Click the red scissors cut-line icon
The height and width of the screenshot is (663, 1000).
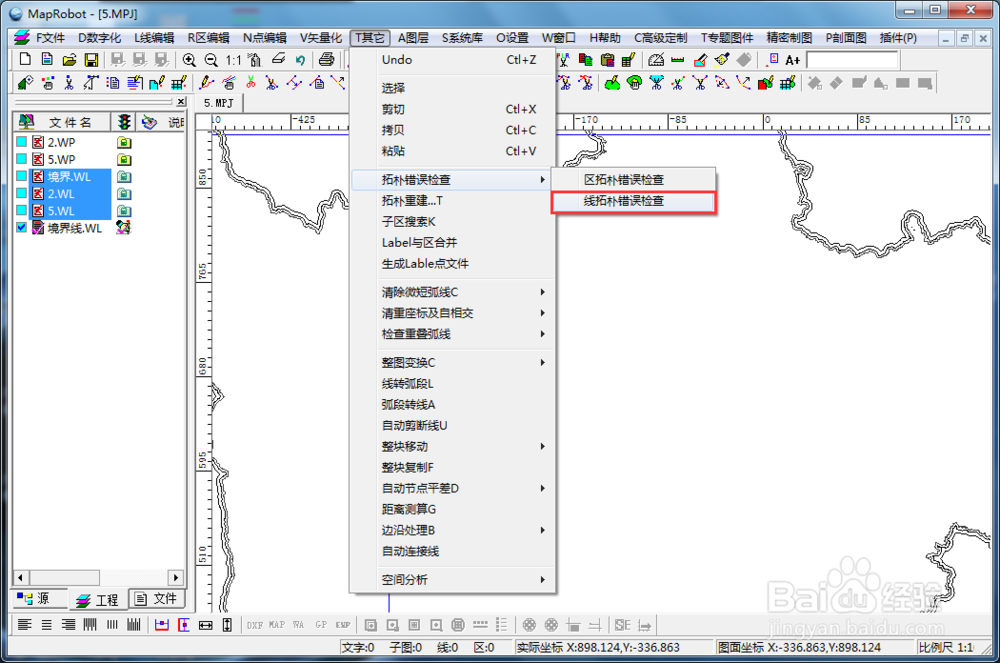pos(251,83)
